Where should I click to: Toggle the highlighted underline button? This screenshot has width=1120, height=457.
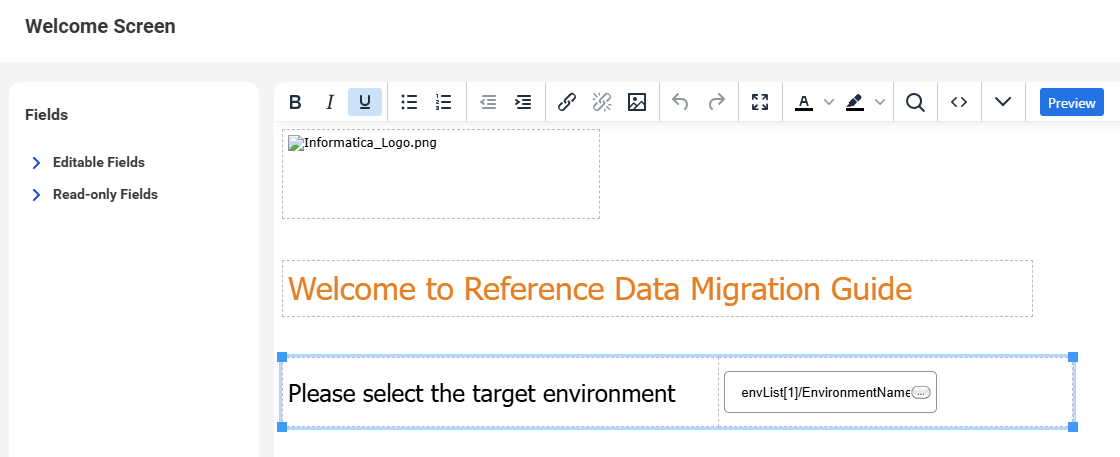click(x=365, y=103)
